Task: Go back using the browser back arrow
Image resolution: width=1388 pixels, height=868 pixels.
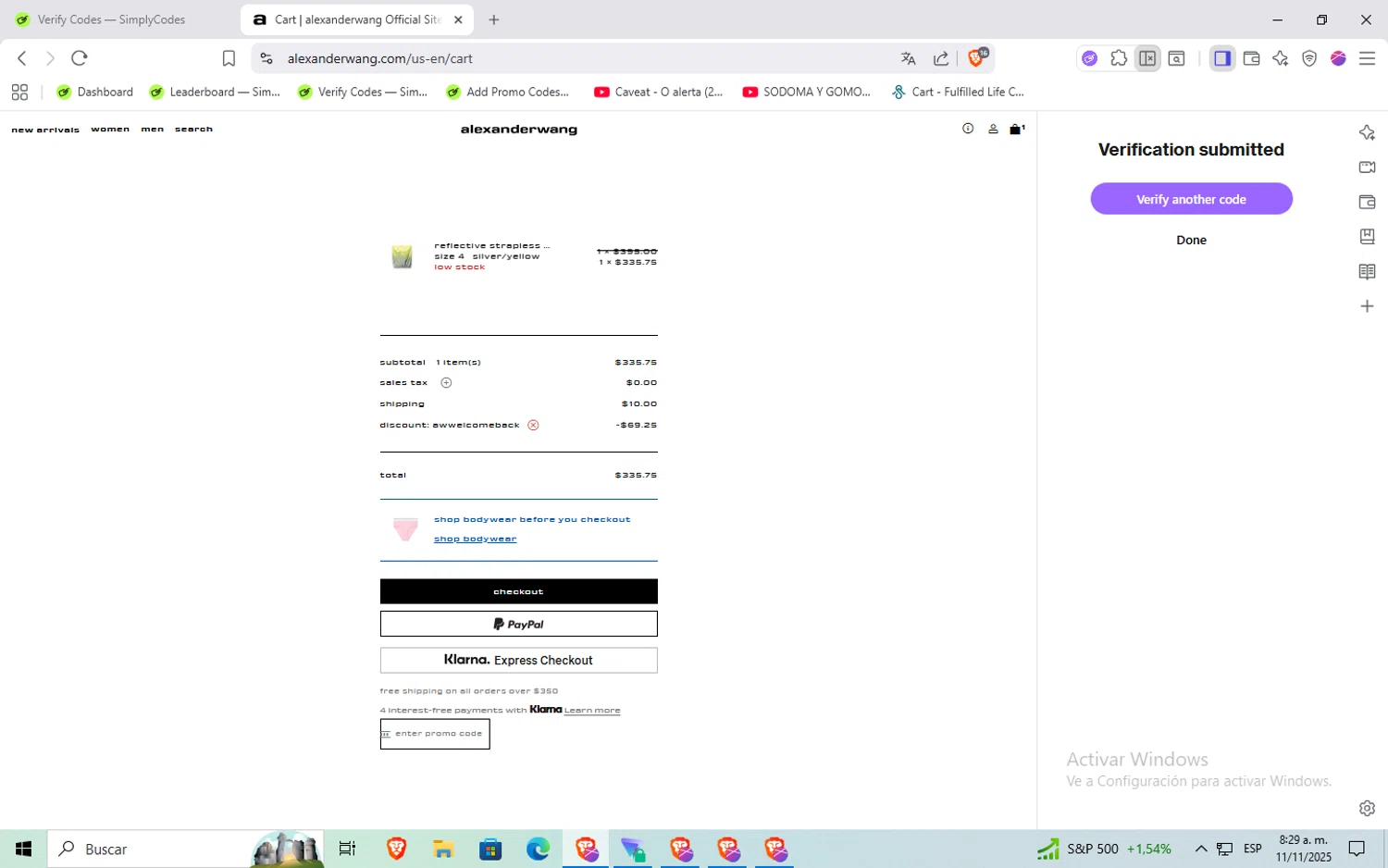Action: (x=22, y=58)
